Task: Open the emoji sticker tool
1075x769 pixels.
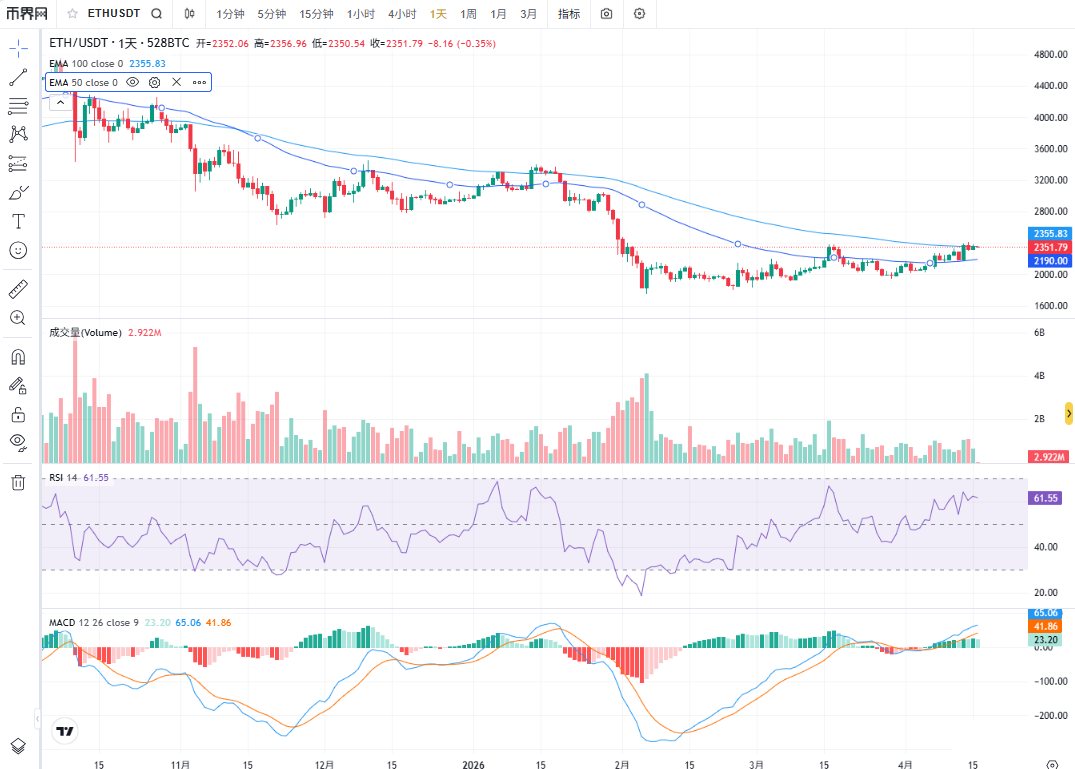Action: (18, 250)
